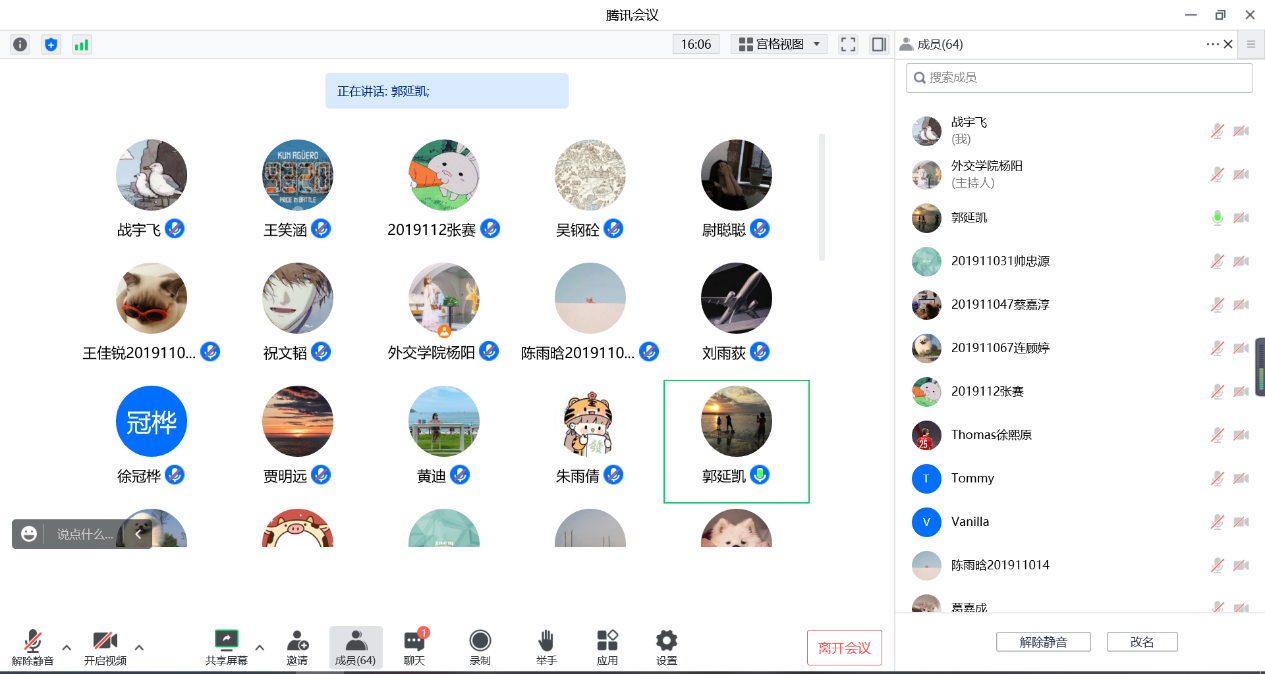
Task: Start recording the meeting
Action: 480,647
